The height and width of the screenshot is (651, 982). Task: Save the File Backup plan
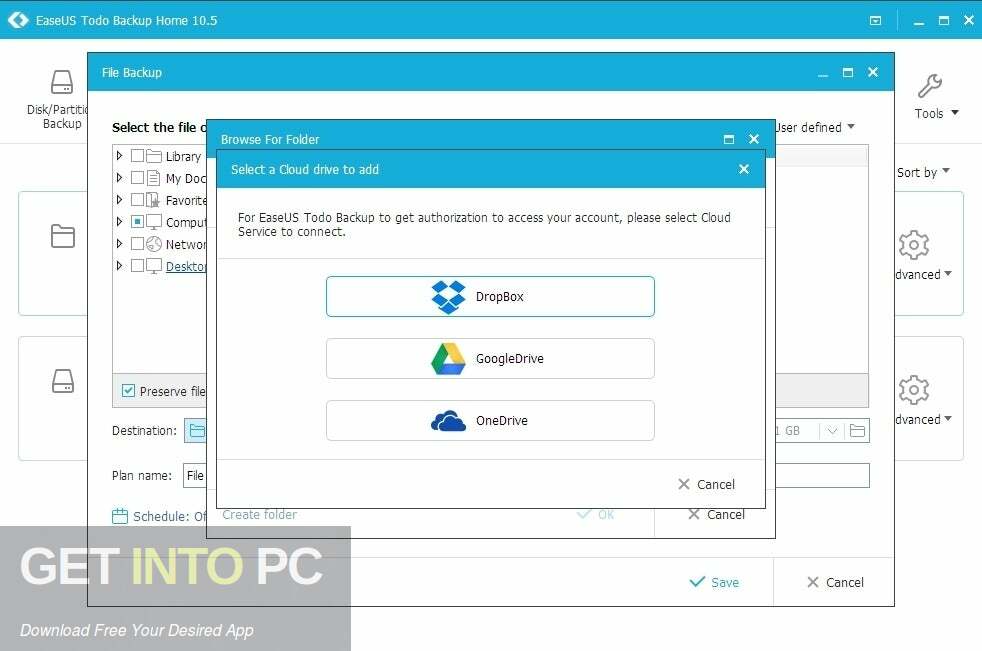[x=715, y=582]
